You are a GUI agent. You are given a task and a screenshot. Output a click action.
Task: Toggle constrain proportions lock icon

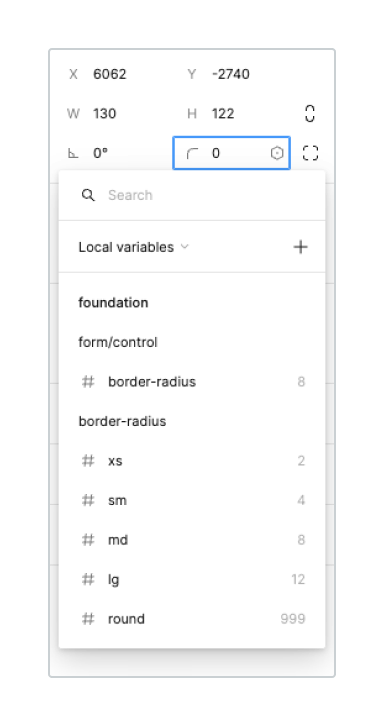(310, 113)
